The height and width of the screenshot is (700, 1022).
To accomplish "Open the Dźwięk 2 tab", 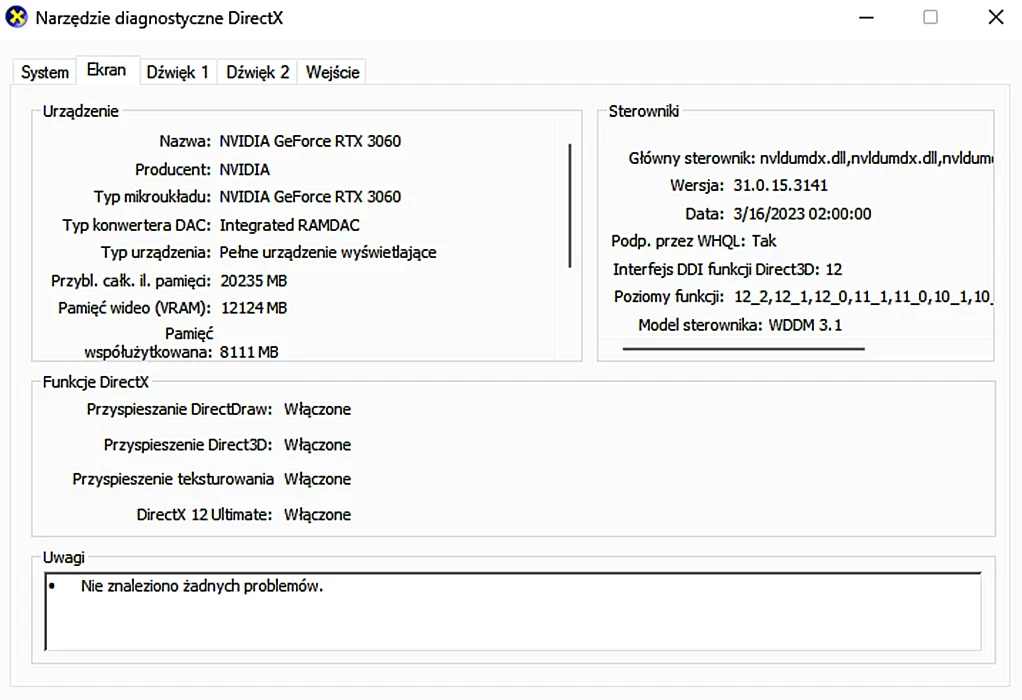I will (x=256, y=71).
